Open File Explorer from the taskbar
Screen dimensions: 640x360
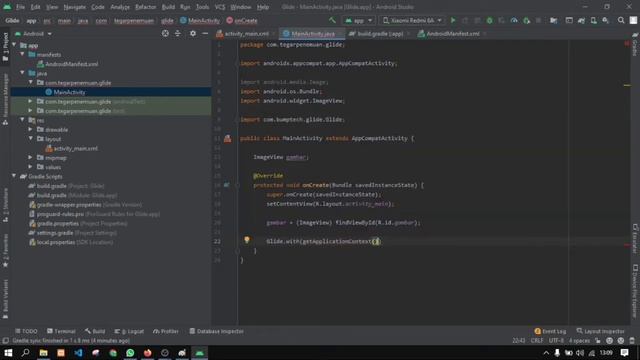43,353
